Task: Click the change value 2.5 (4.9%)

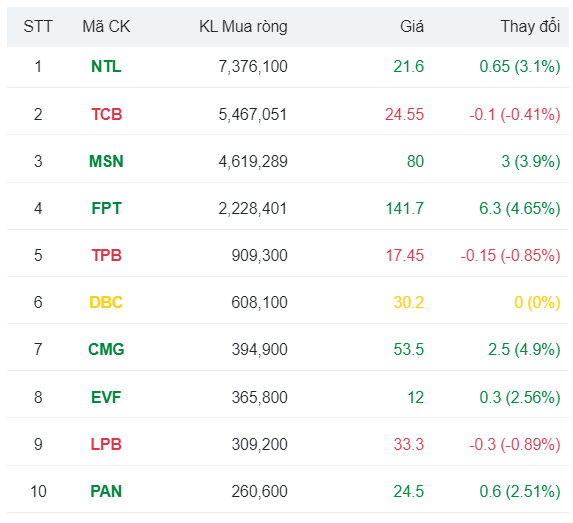Action: click(x=524, y=349)
